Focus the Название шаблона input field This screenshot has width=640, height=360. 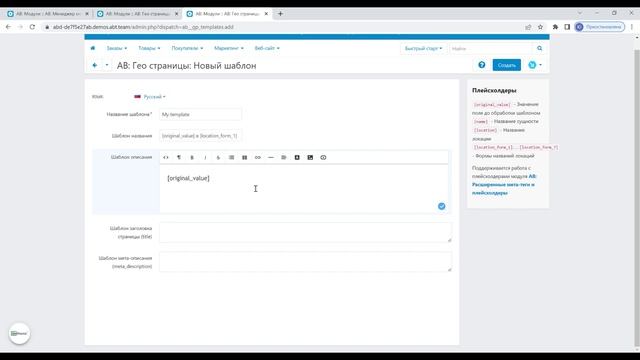(x=200, y=114)
